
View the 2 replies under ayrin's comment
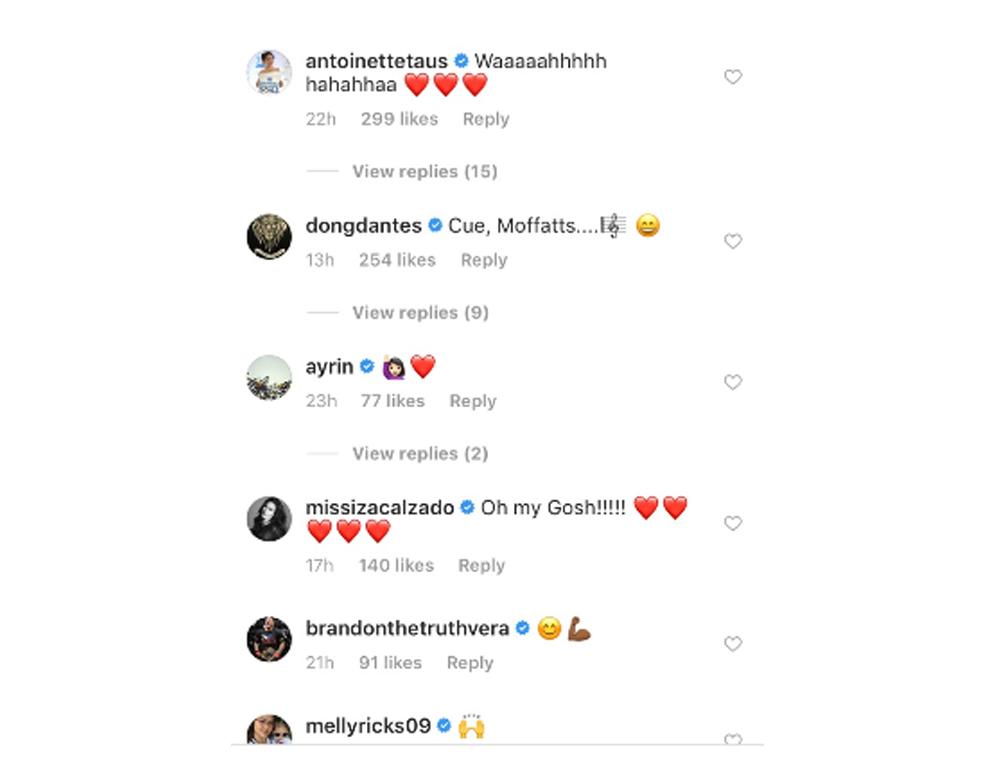pos(420,454)
